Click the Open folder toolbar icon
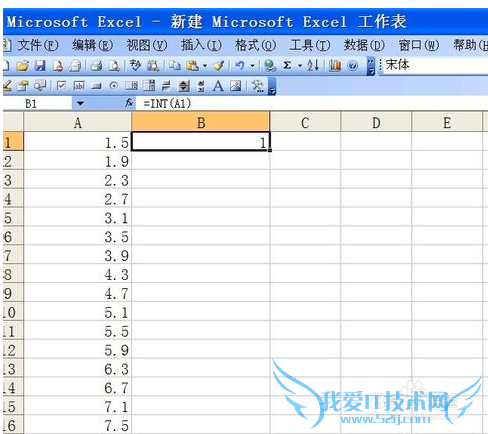This screenshot has height=434, width=488. [22, 66]
